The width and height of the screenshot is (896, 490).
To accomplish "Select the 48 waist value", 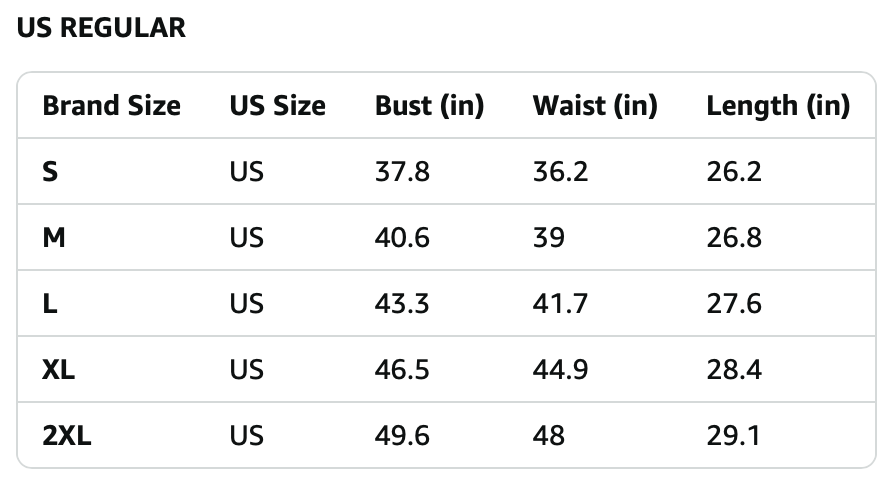I will point(549,436).
